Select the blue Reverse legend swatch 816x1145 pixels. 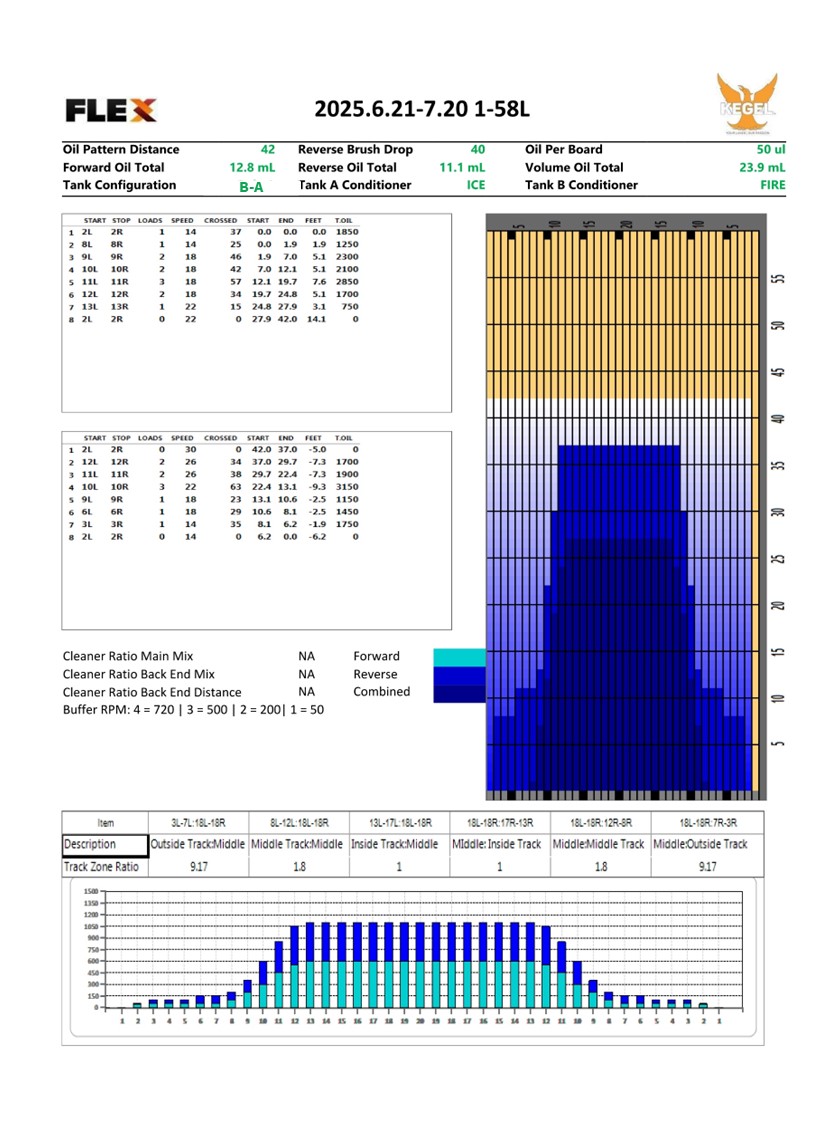(459, 675)
